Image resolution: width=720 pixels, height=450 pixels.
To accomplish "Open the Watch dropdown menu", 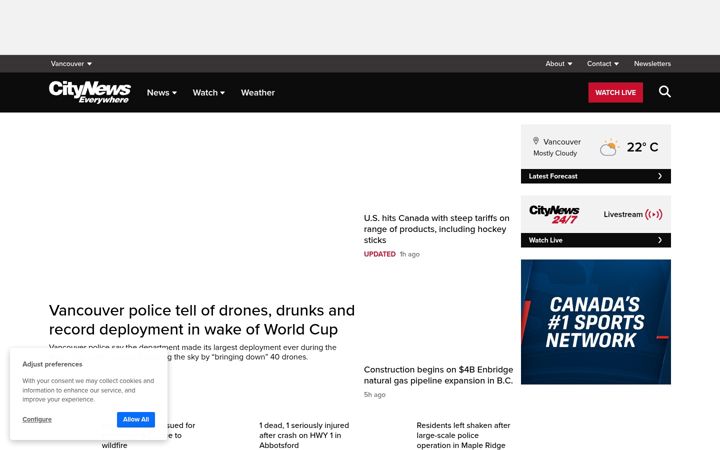I will click(x=208, y=93).
